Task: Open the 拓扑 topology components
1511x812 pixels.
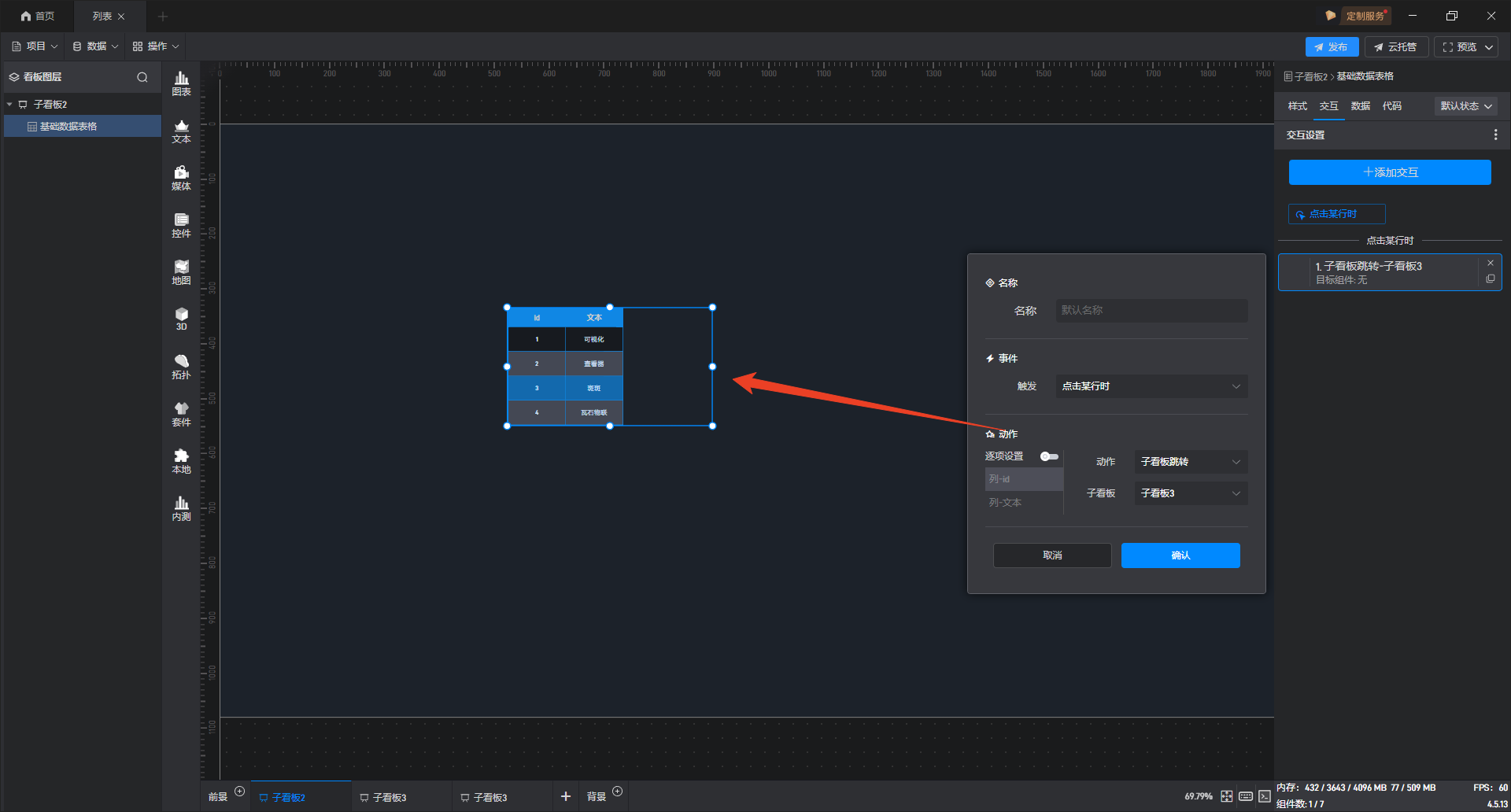Action: [x=181, y=366]
